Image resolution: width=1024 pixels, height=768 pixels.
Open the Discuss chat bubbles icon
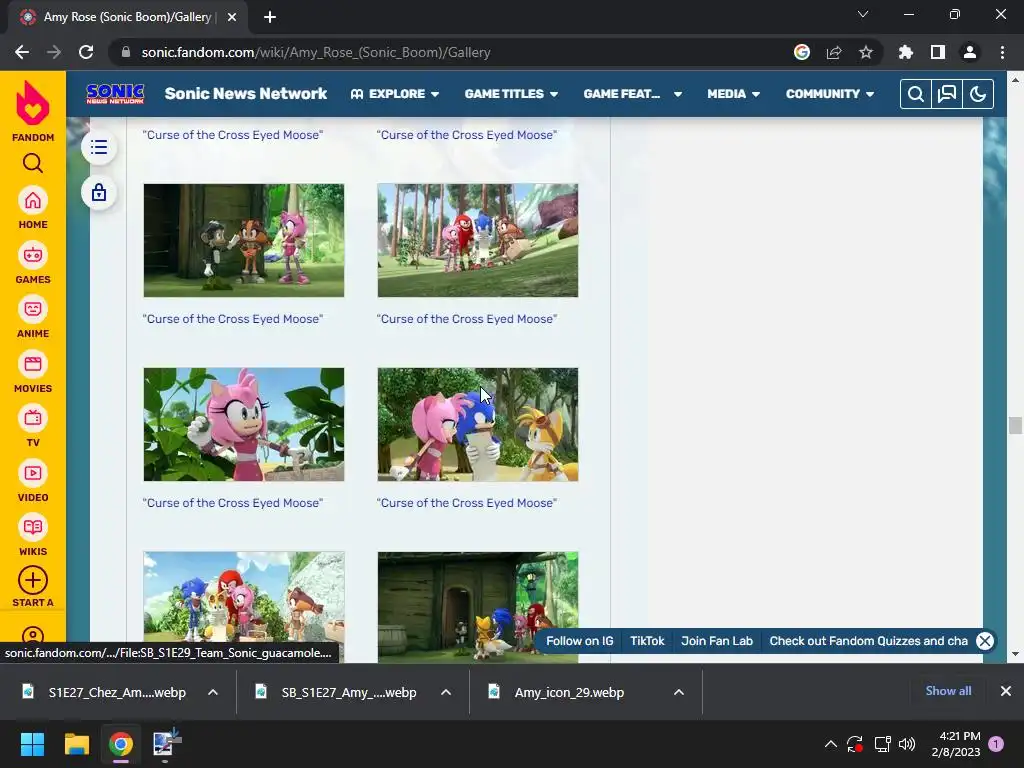tap(947, 94)
